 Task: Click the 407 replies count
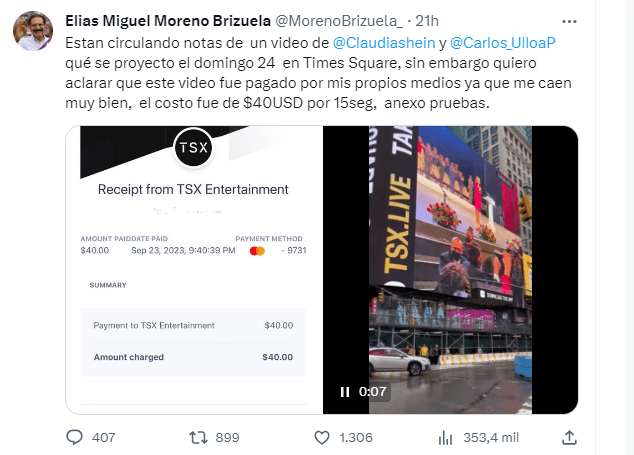104,438
